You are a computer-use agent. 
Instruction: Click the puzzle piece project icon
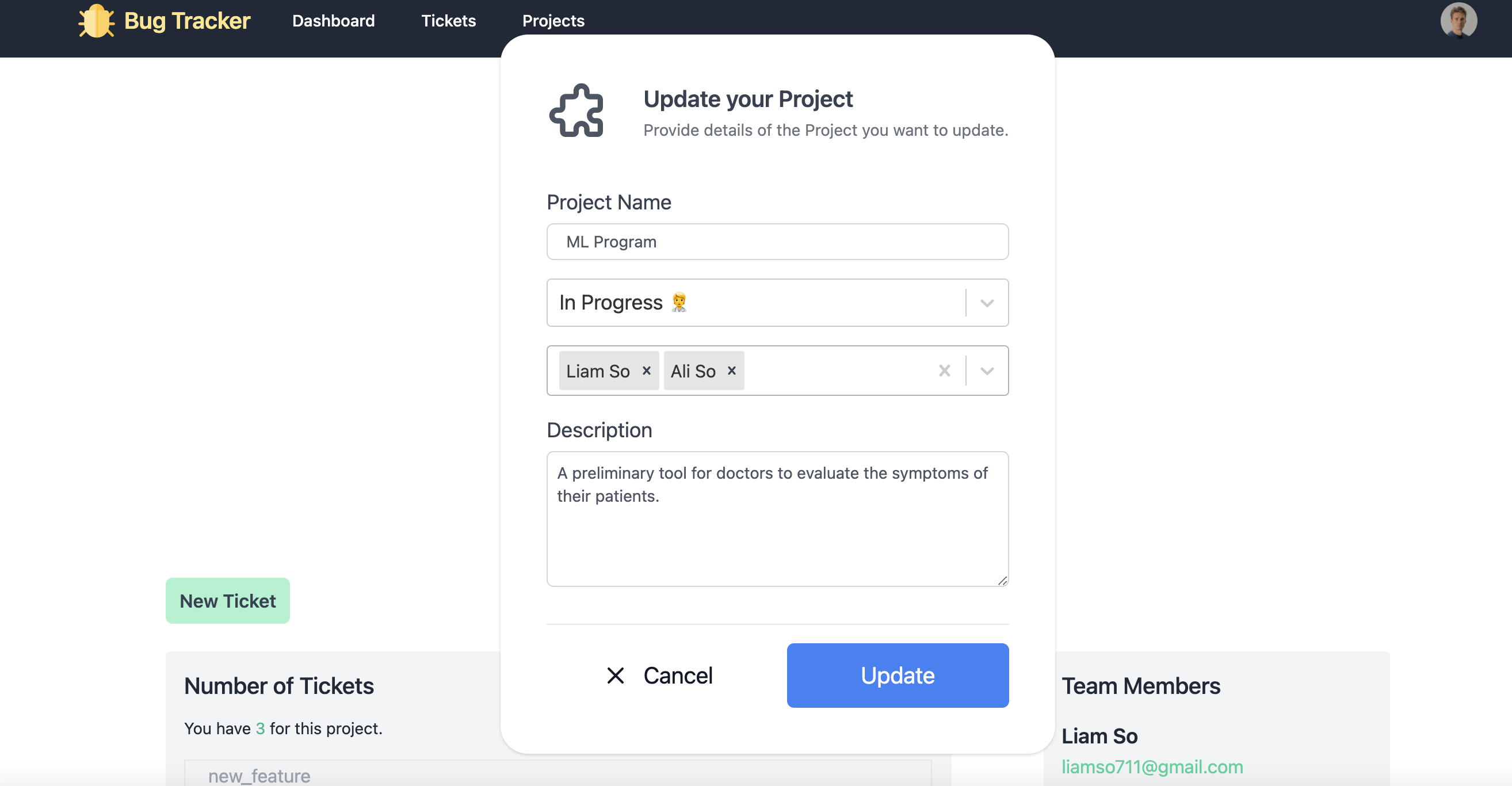[576, 110]
